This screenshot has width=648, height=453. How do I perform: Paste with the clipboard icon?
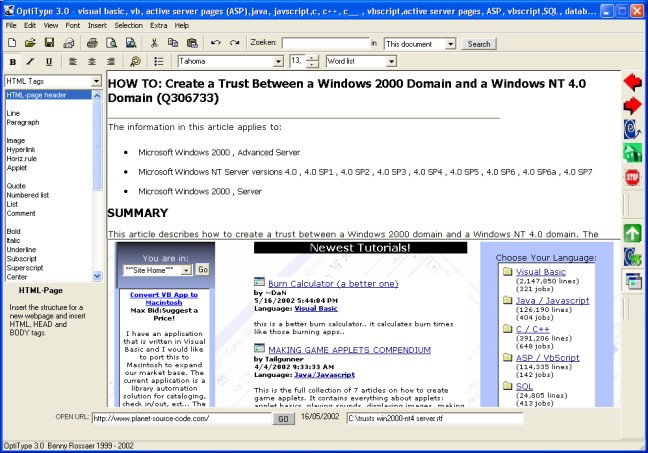click(192, 43)
